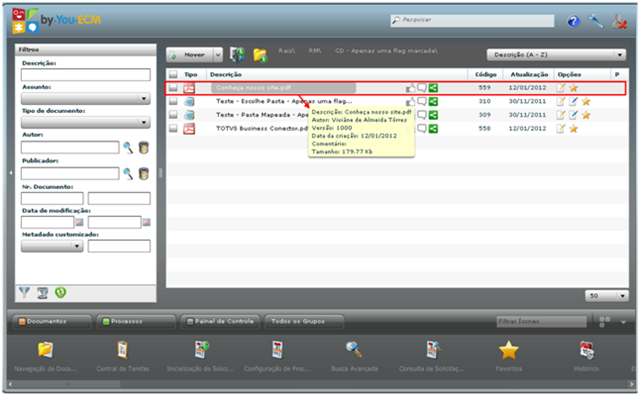Image resolution: width=640 pixels, height=396 pixels.
Task: Open Navegação de Documentos icon
Action: pyautogui.click(x=45, y=350)
